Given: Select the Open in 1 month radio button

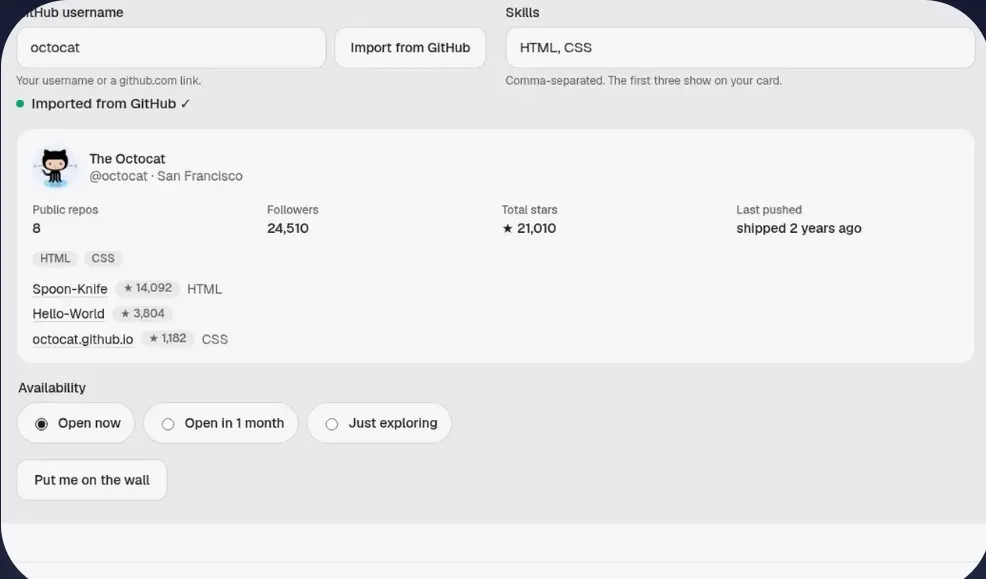Looking at the screenshot, I should (x=168, y=424).
